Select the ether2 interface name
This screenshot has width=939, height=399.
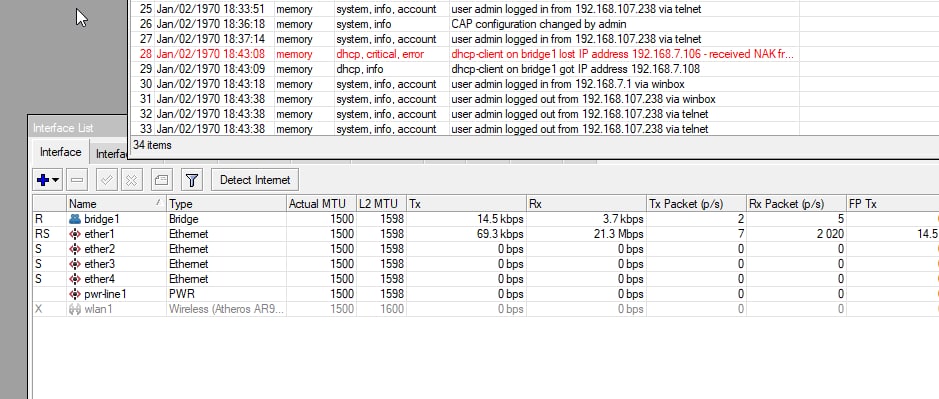tap(99, 249)
